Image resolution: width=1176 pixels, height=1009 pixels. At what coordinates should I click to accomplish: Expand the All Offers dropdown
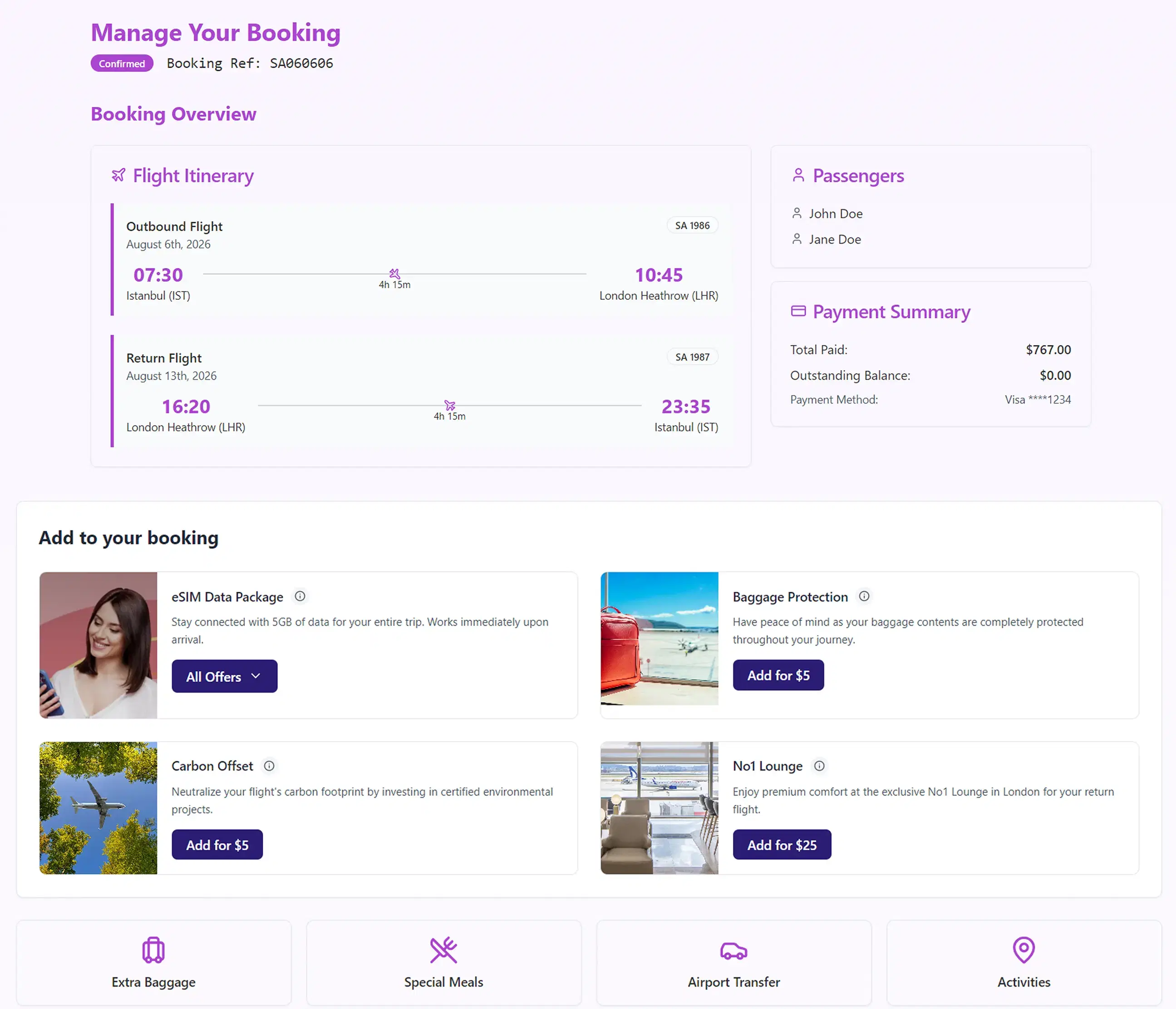224,676
